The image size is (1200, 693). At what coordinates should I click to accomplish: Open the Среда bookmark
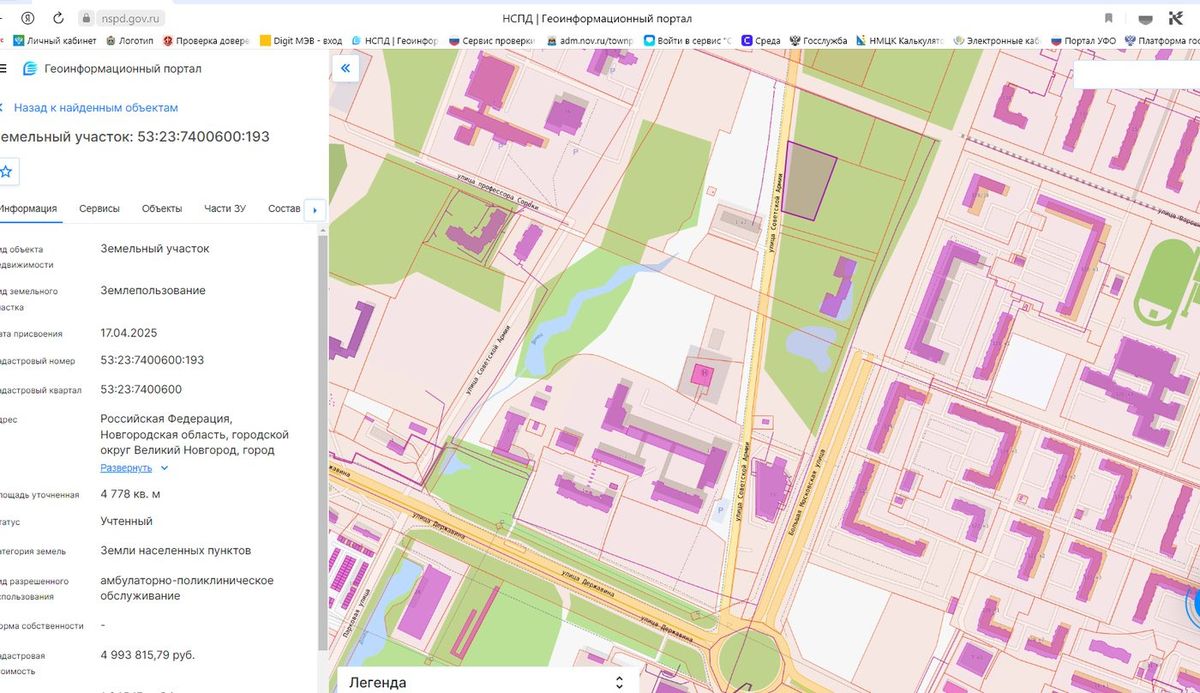tap(761, 41)
